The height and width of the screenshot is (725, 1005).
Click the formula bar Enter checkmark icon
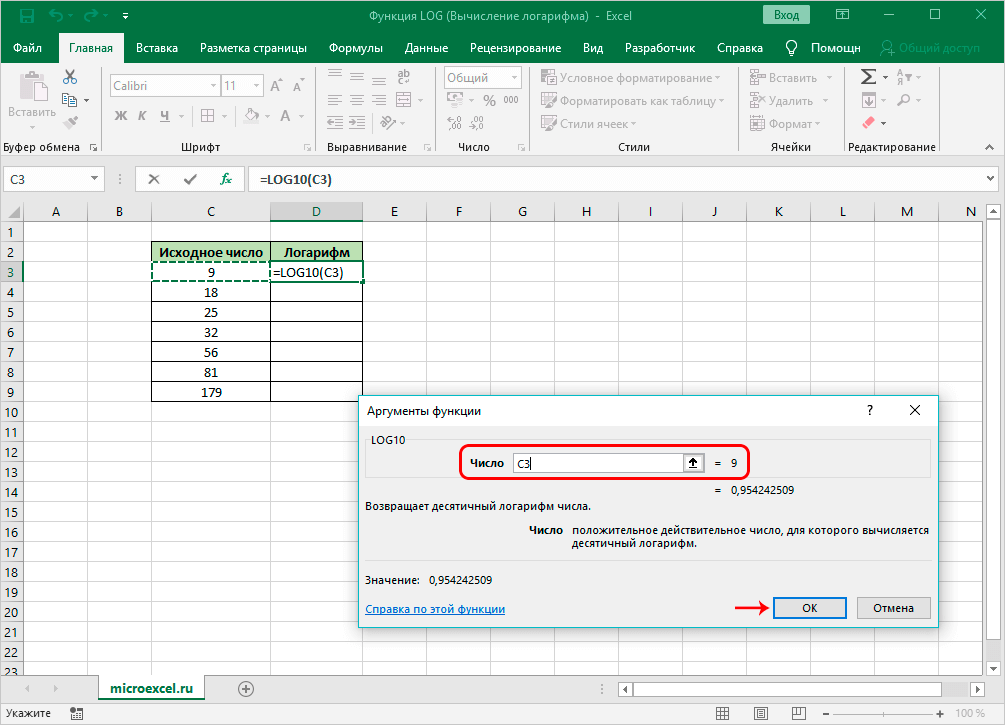[x=190, y=179]
